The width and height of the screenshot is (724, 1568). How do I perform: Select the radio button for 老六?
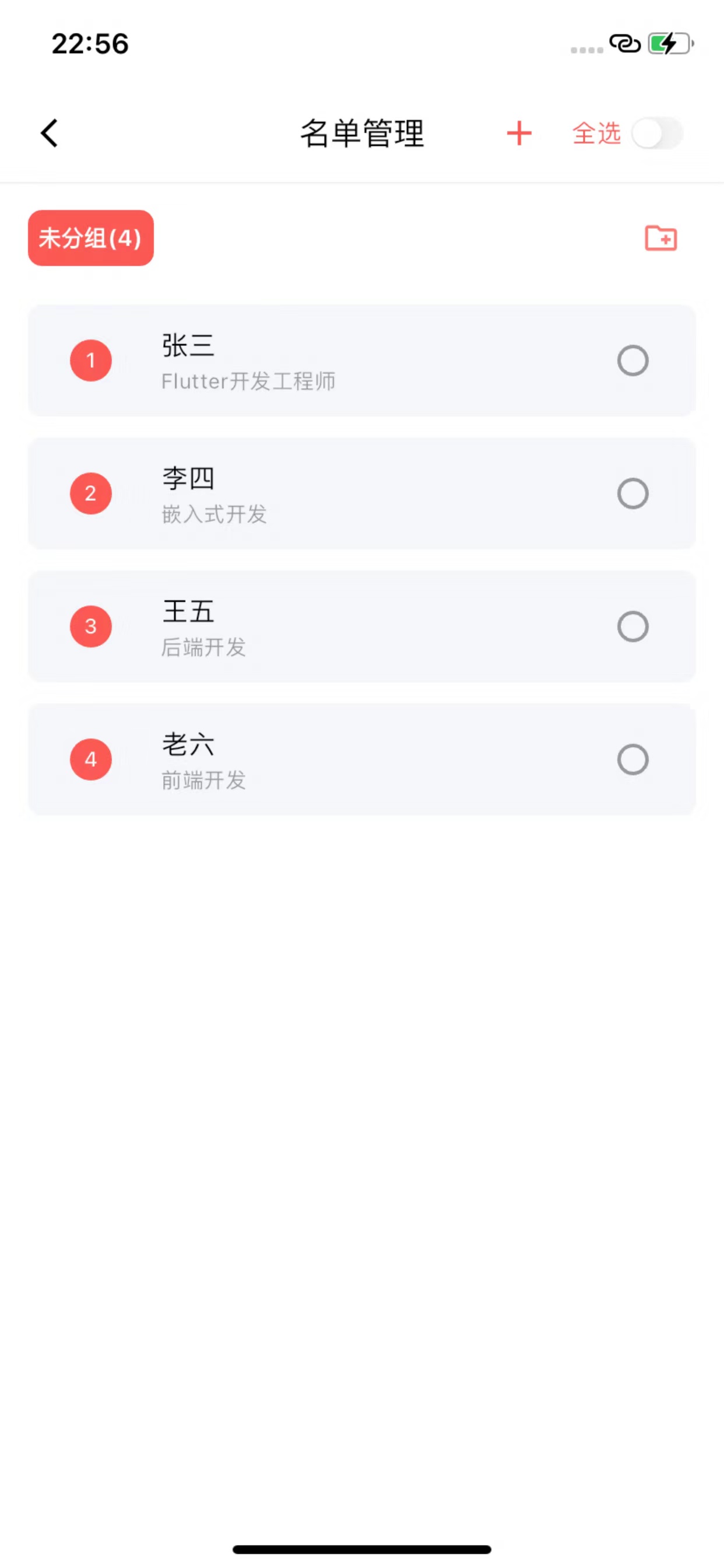tap(632, 759)
